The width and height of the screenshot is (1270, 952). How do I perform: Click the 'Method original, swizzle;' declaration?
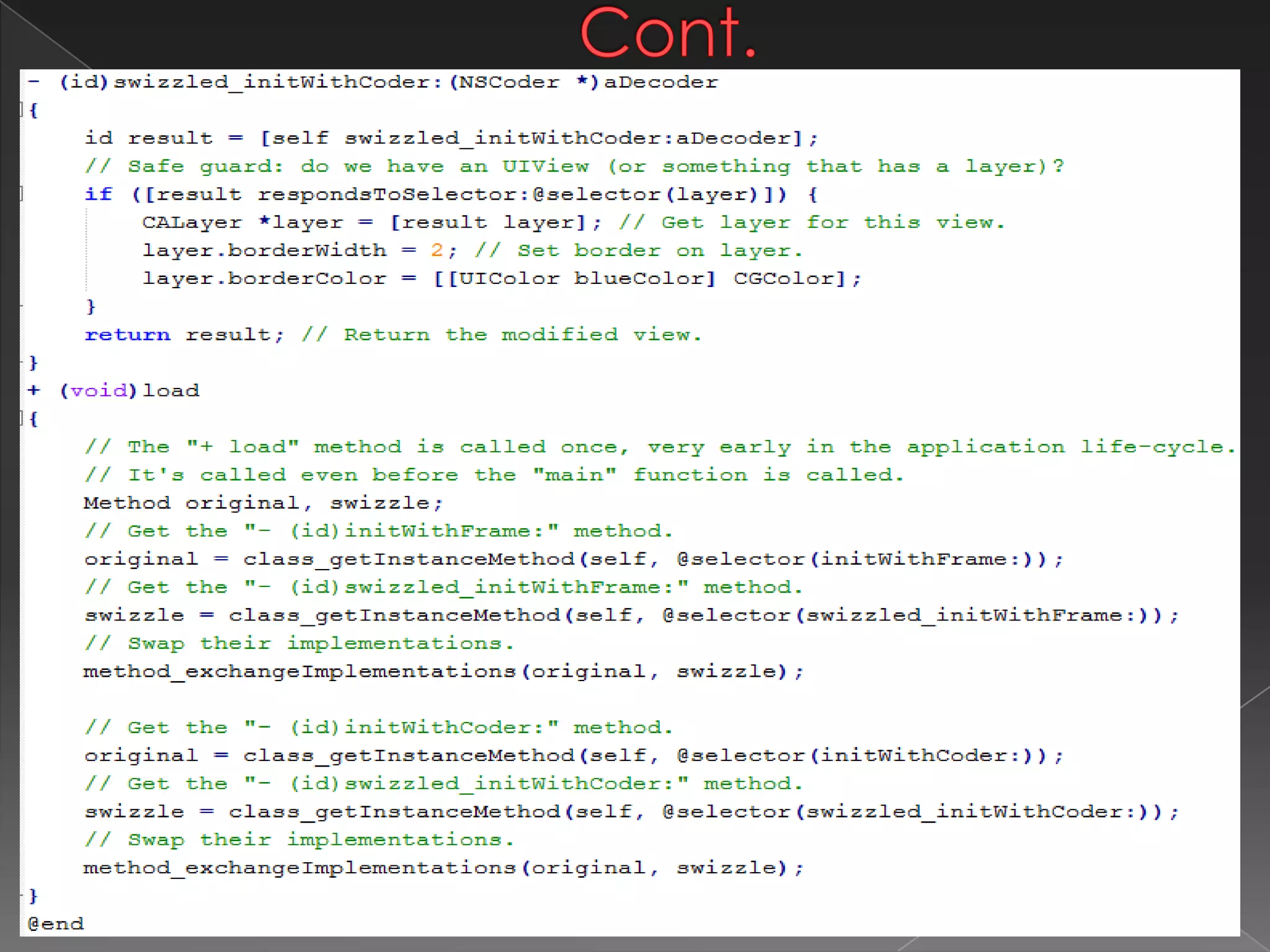click(264, 503)
